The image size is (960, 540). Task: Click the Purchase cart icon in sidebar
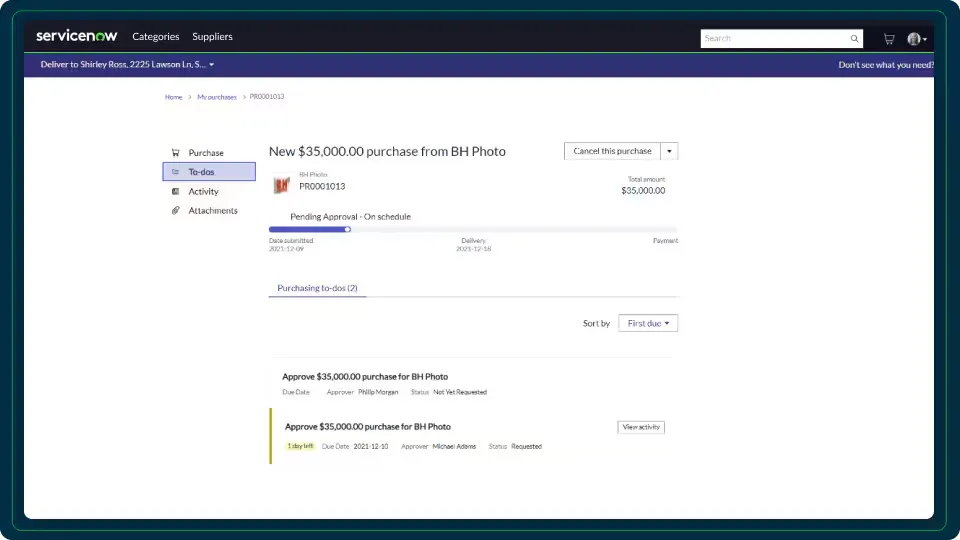pos(176,152)
